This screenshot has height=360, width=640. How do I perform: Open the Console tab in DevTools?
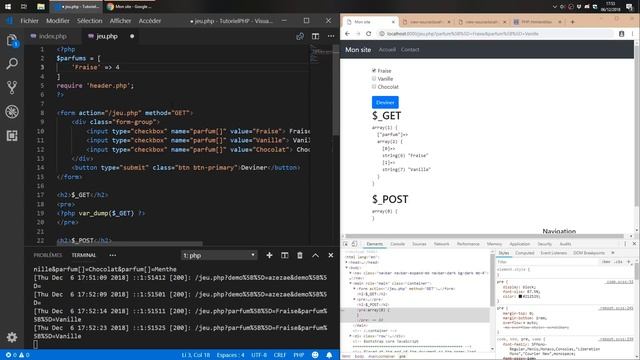tap(398, 244)
